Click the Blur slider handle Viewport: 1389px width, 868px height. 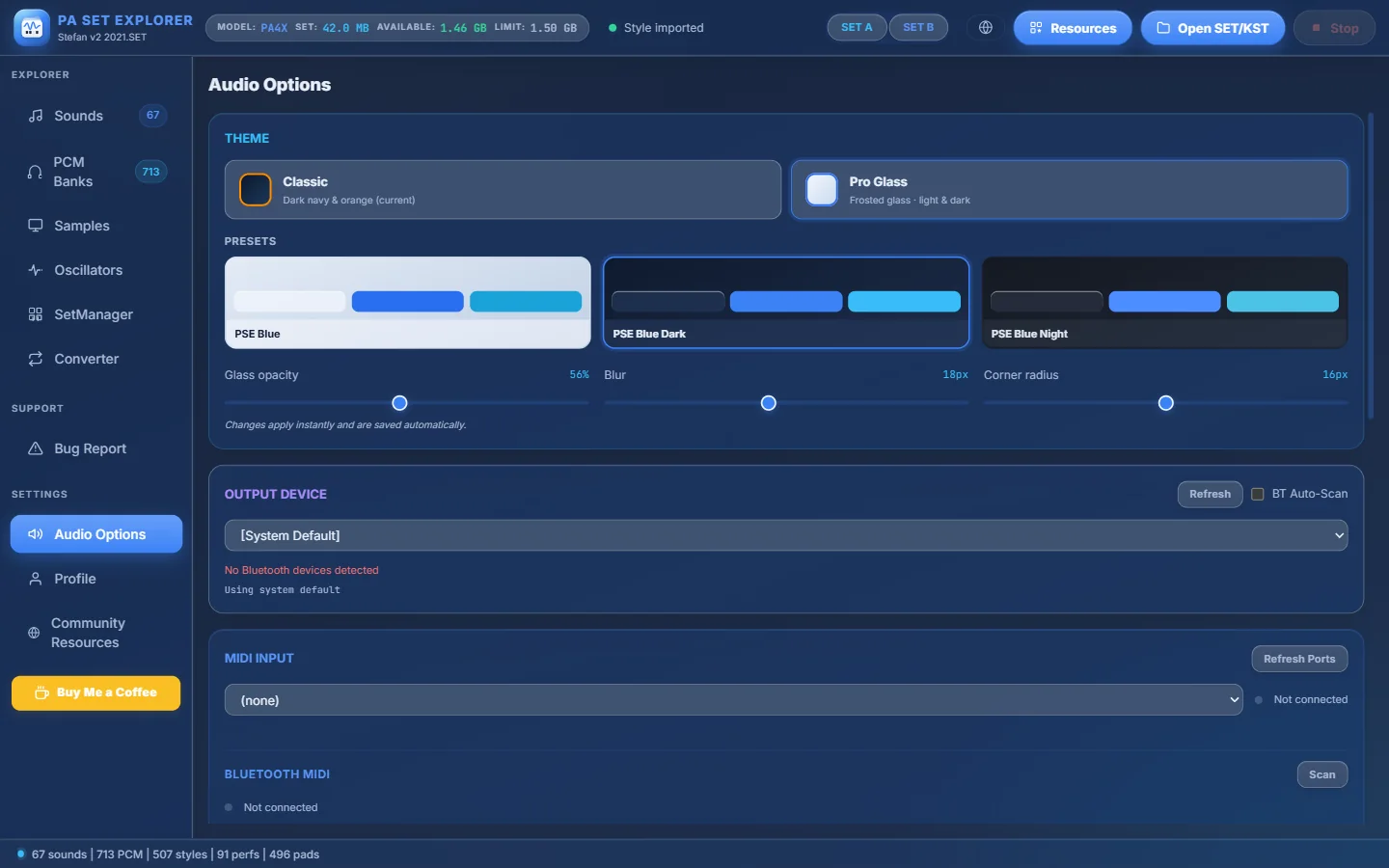click(769, 403)
